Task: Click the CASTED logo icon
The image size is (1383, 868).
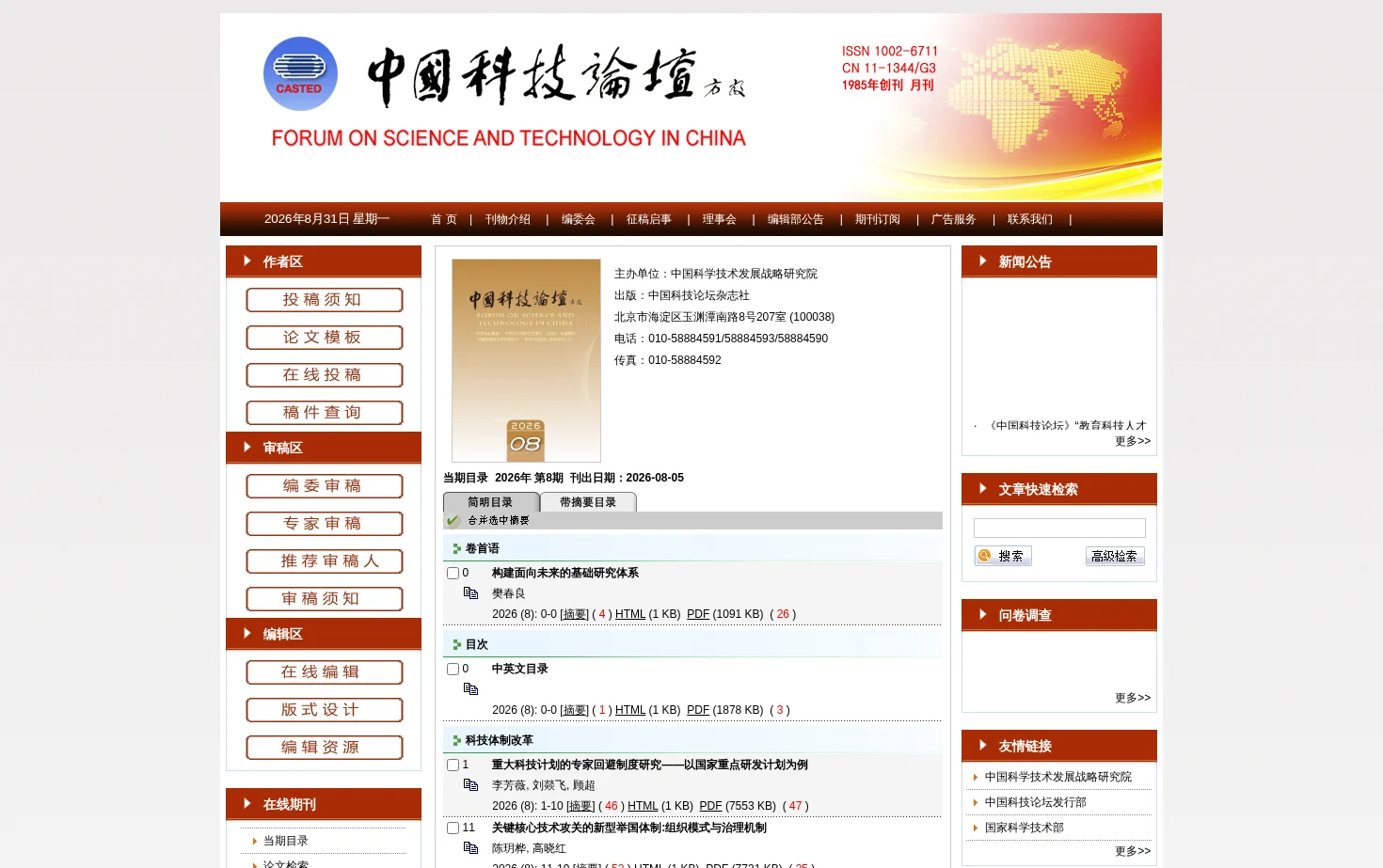Action: point(300,73)
